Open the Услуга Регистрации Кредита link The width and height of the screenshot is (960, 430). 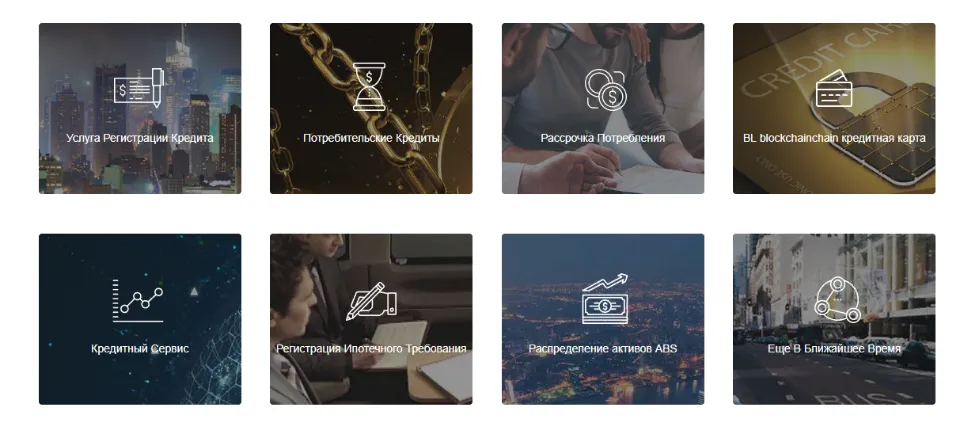140,138
